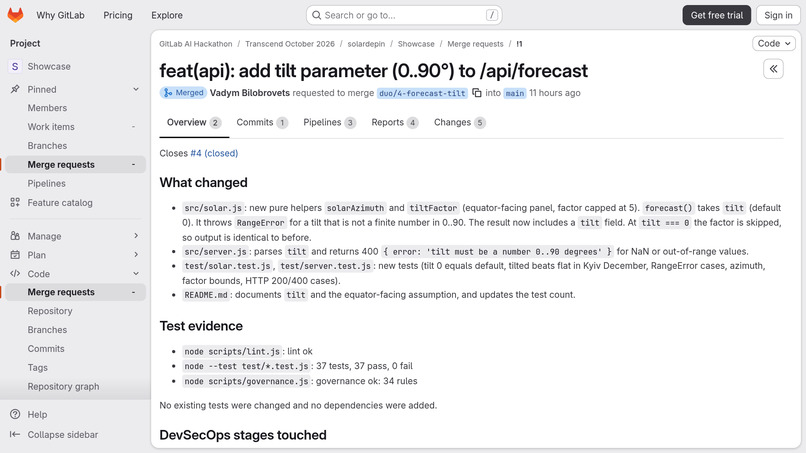Open the Pipelines tab
This screenshot has width=806, height=453.
(x=329, y=122)
